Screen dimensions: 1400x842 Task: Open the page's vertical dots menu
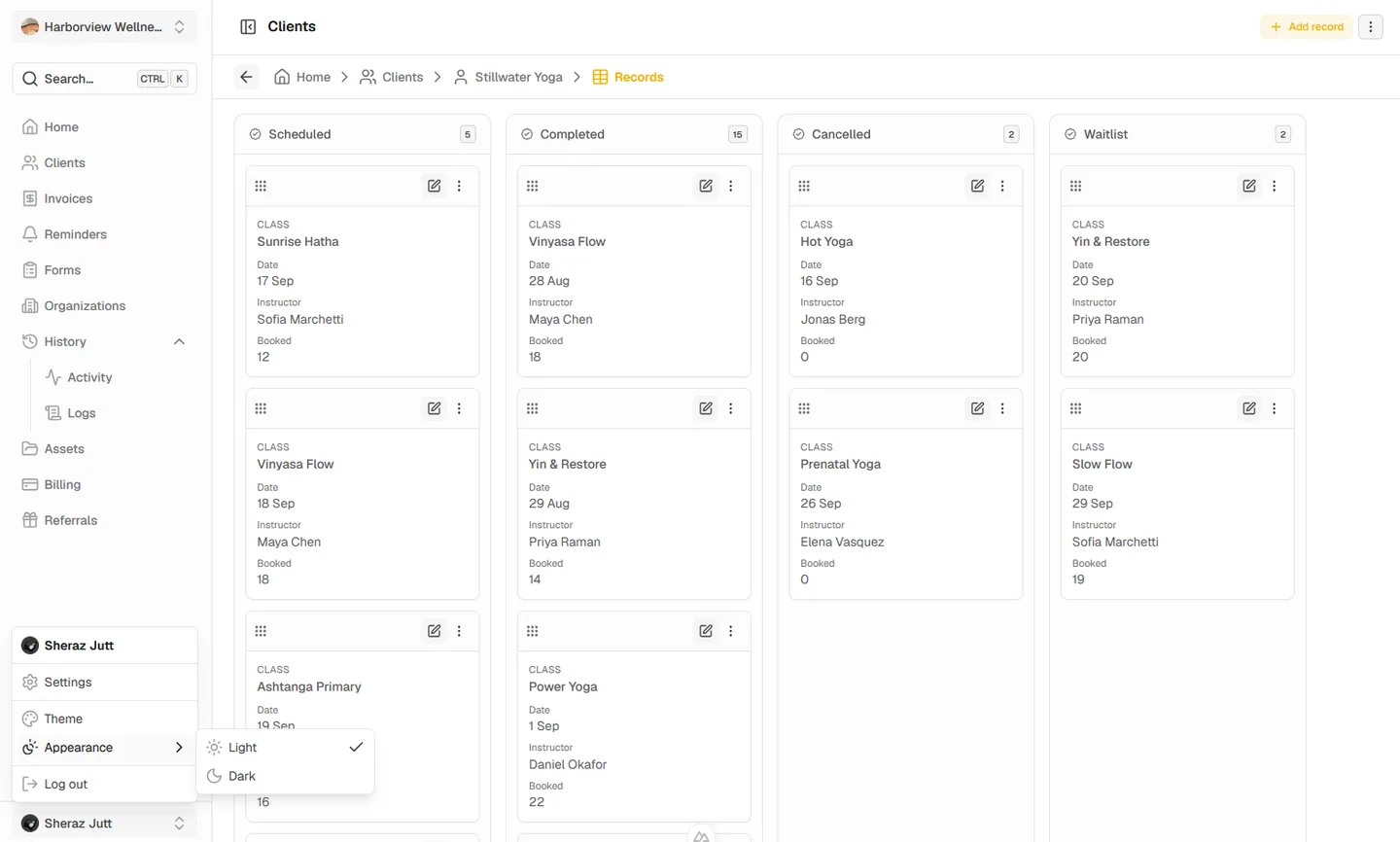click(1371, 26)
